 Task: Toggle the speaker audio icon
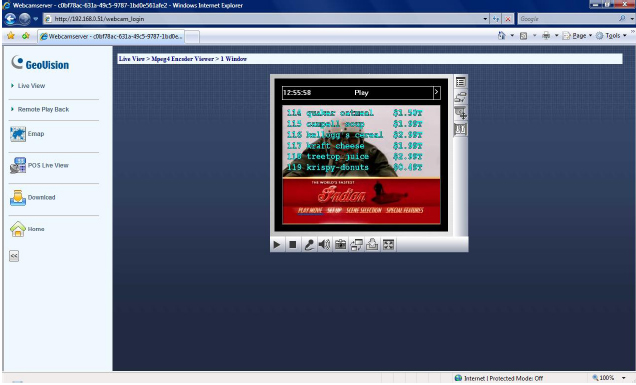[x=324, y=245]
